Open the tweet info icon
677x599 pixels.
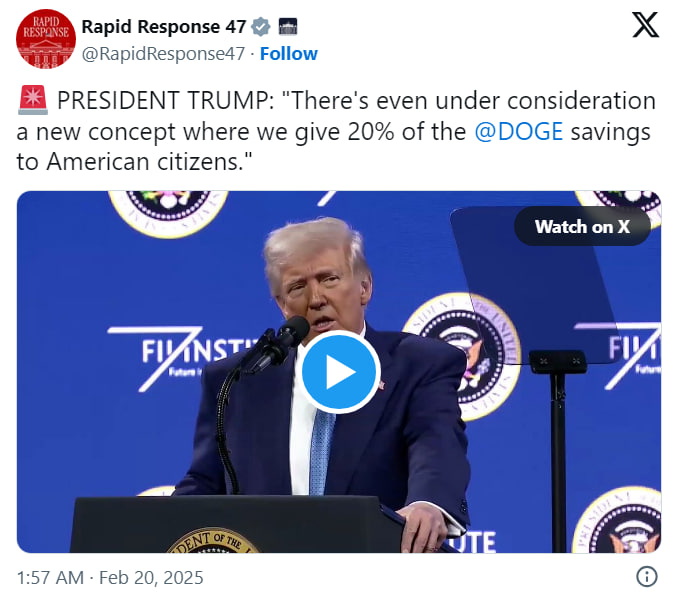[647, 576]
